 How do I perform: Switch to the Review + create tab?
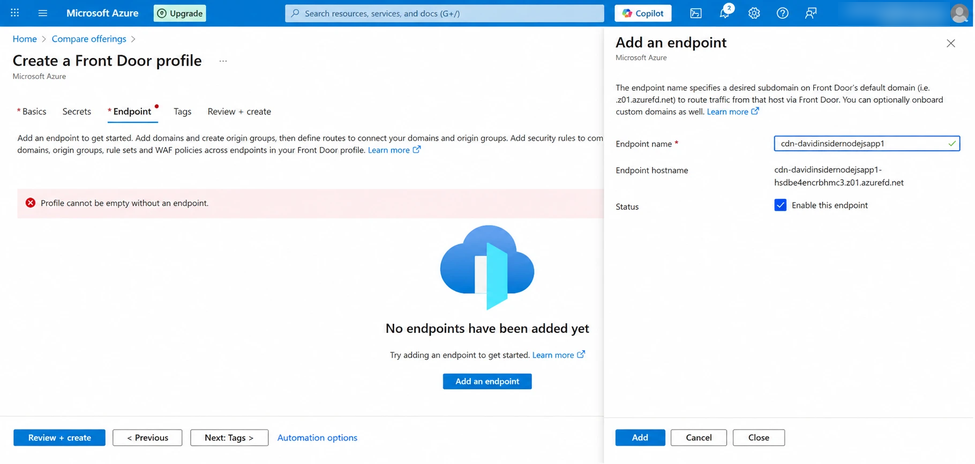coord(239,111)
